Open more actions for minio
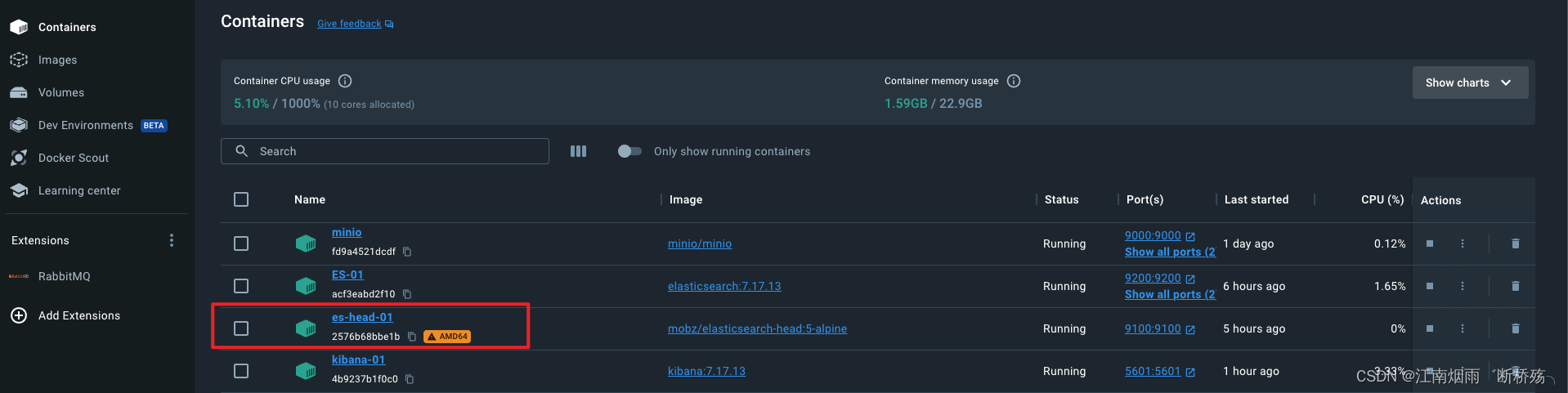 [x=1463, y=243]
